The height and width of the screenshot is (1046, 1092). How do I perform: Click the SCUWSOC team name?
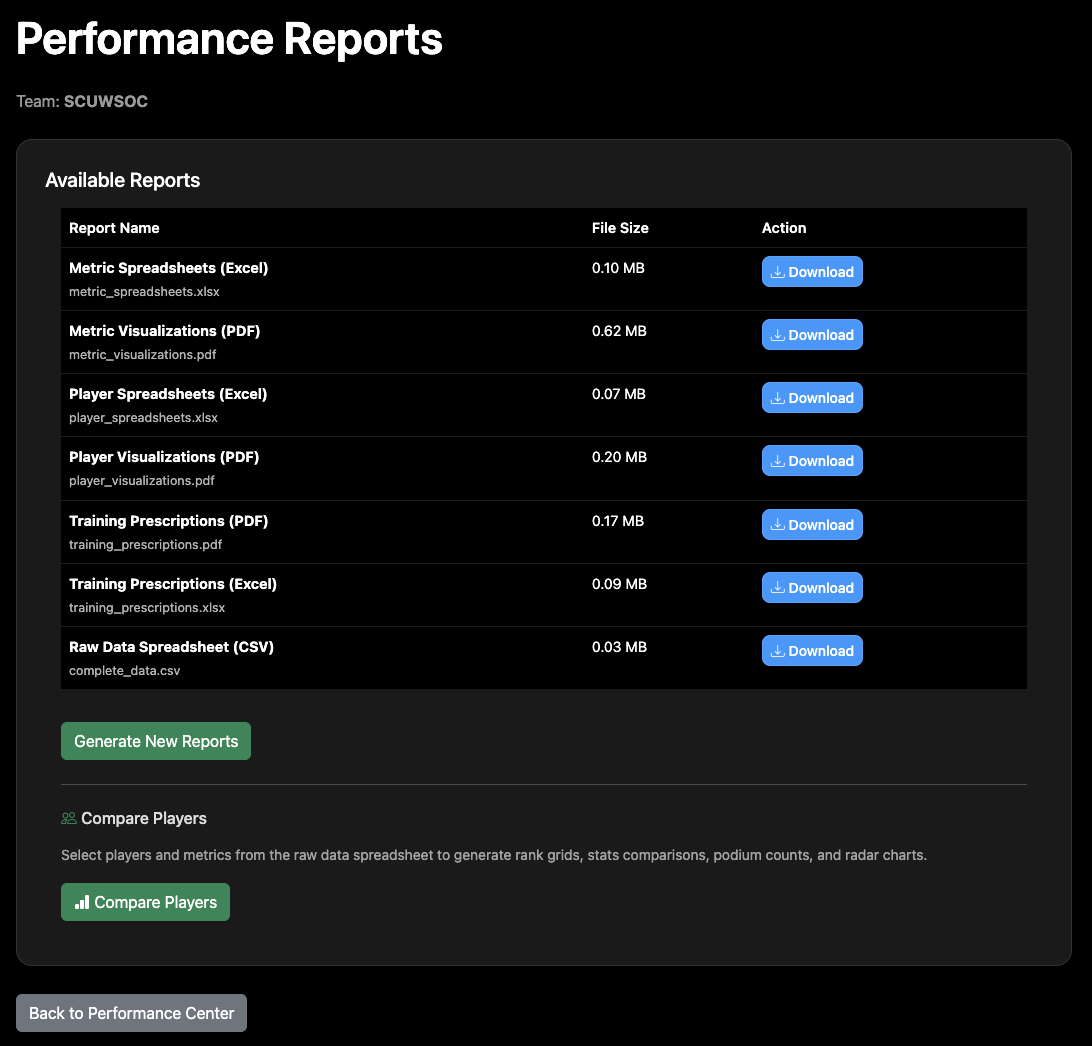pyautogui.click(x=106, y=101)
